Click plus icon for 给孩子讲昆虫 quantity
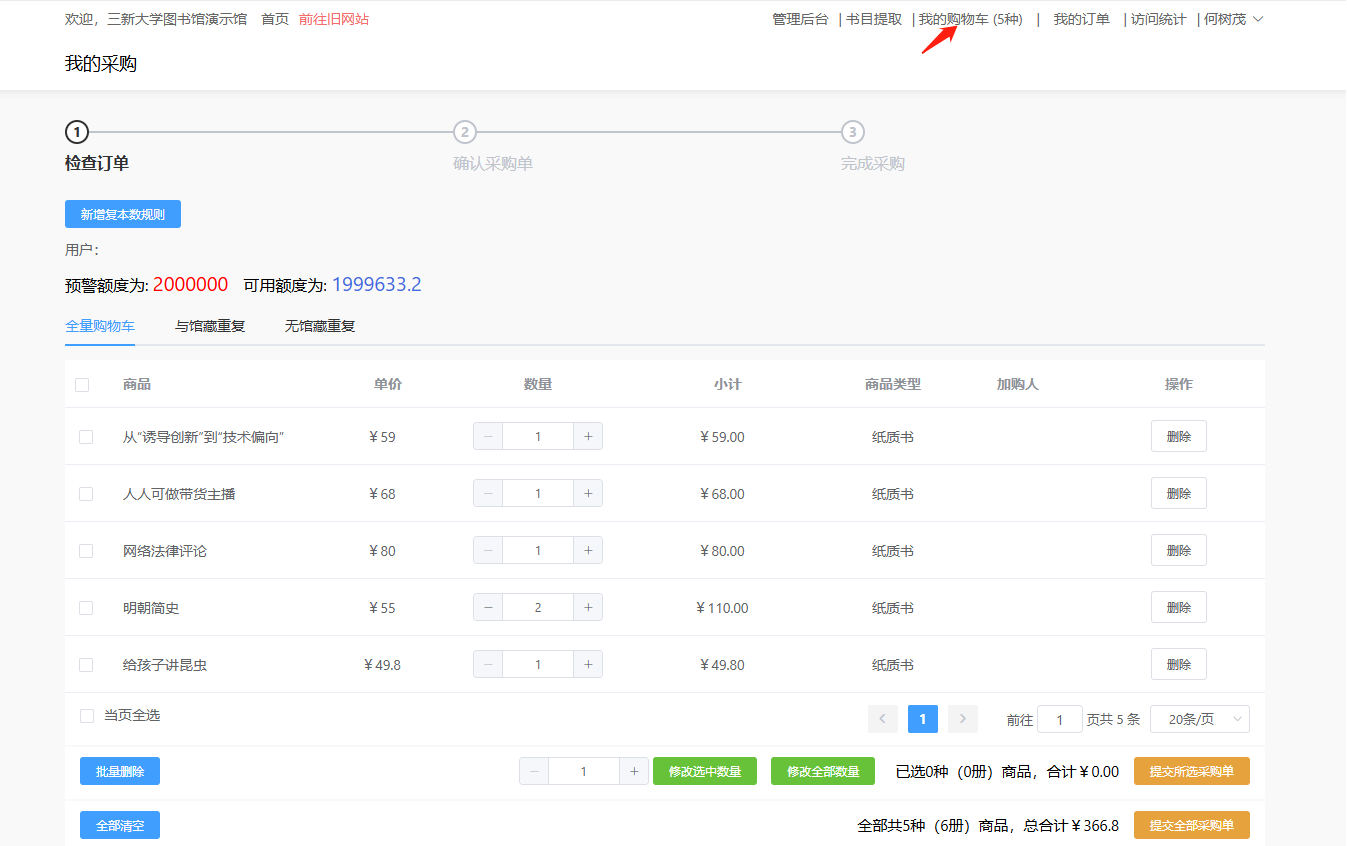 [x=588, y=665]
